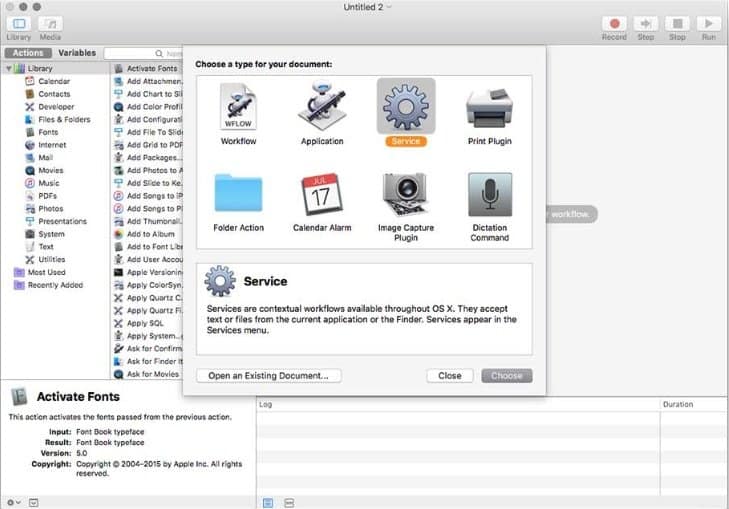729x509 pixels.
Task: Click the Duration column header
Action: [x=694, y=404]
